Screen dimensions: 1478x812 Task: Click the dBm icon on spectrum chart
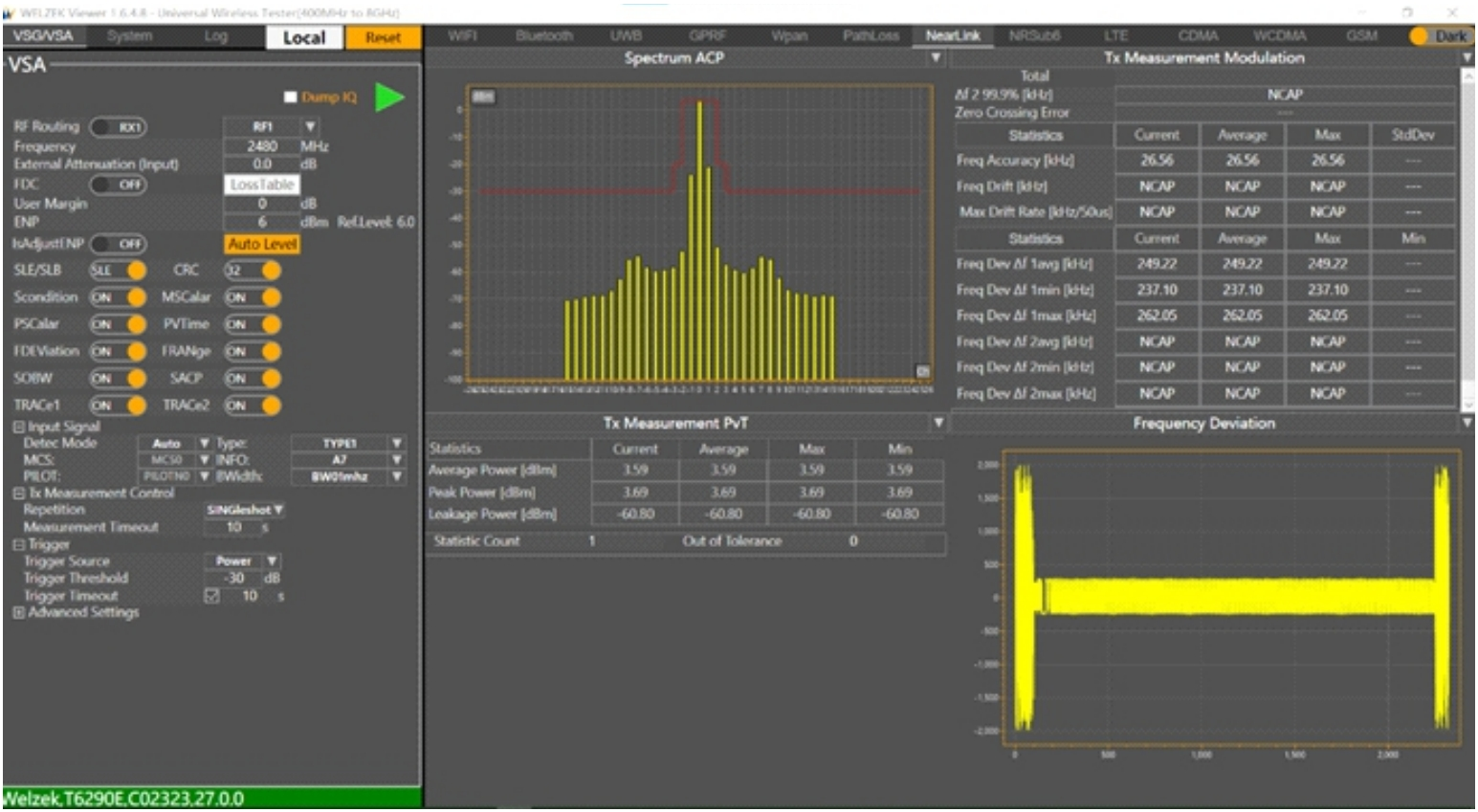pyautogui.click(x=484, y=97)
